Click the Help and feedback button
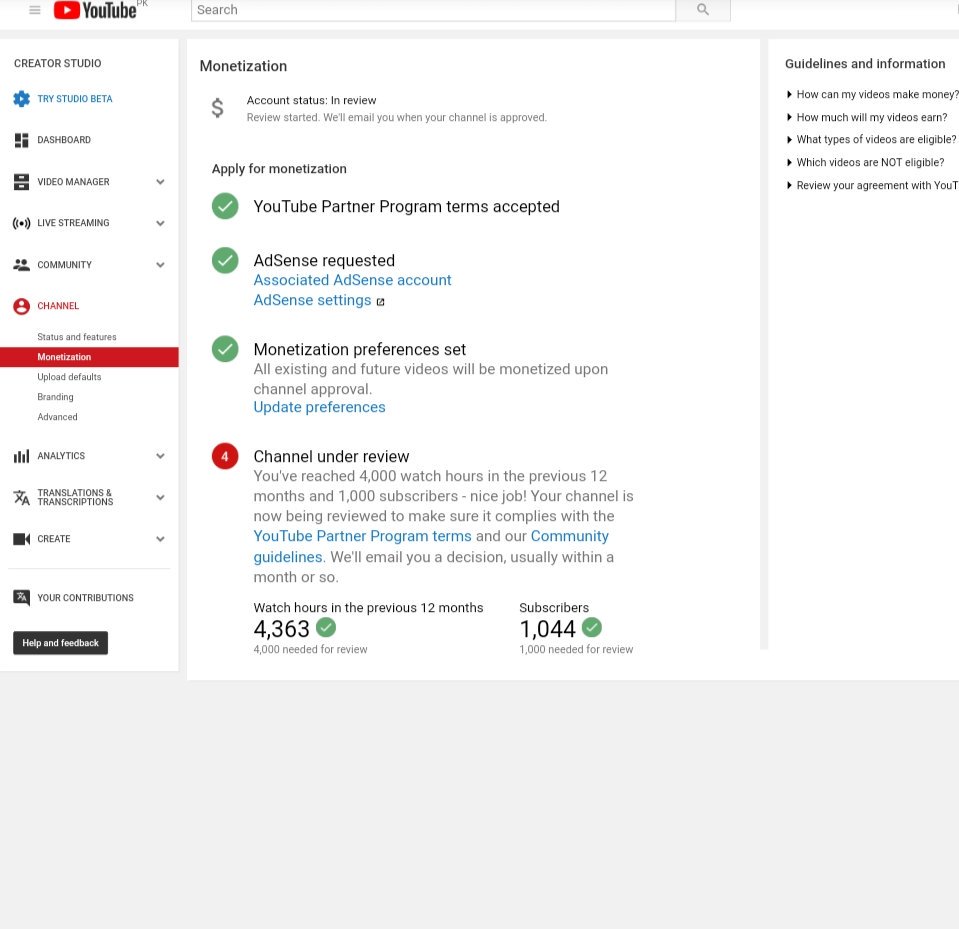The height and width of the screenshot is (929, 959). tap(61, 643)
